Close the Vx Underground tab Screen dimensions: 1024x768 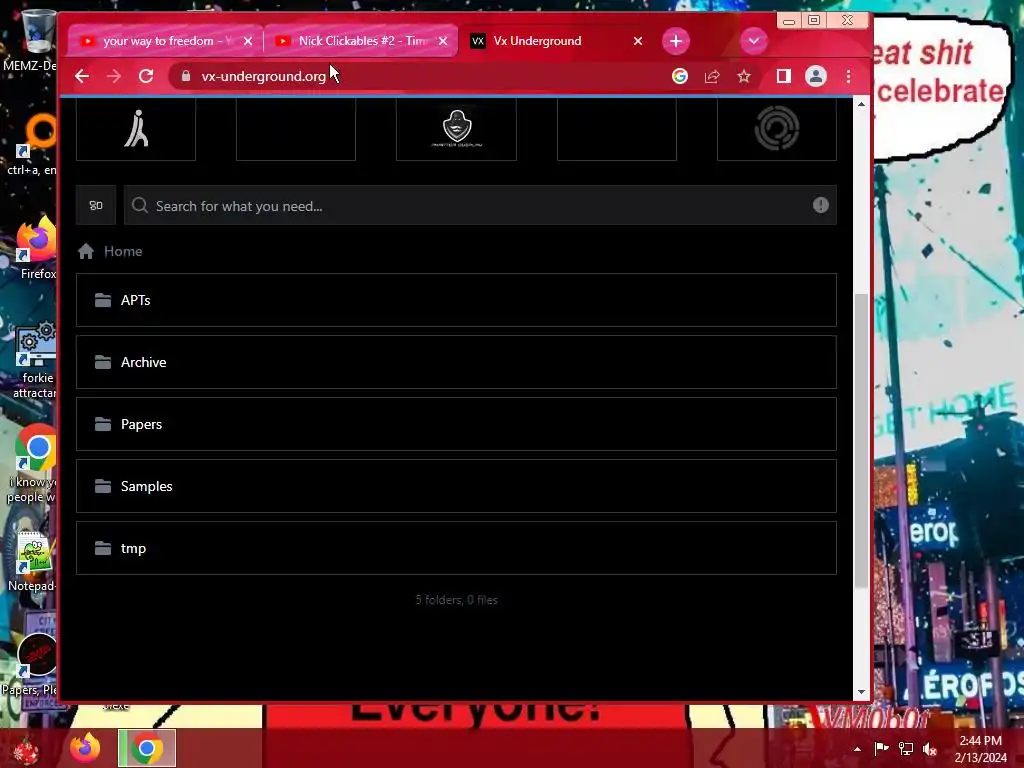point(638,41)
